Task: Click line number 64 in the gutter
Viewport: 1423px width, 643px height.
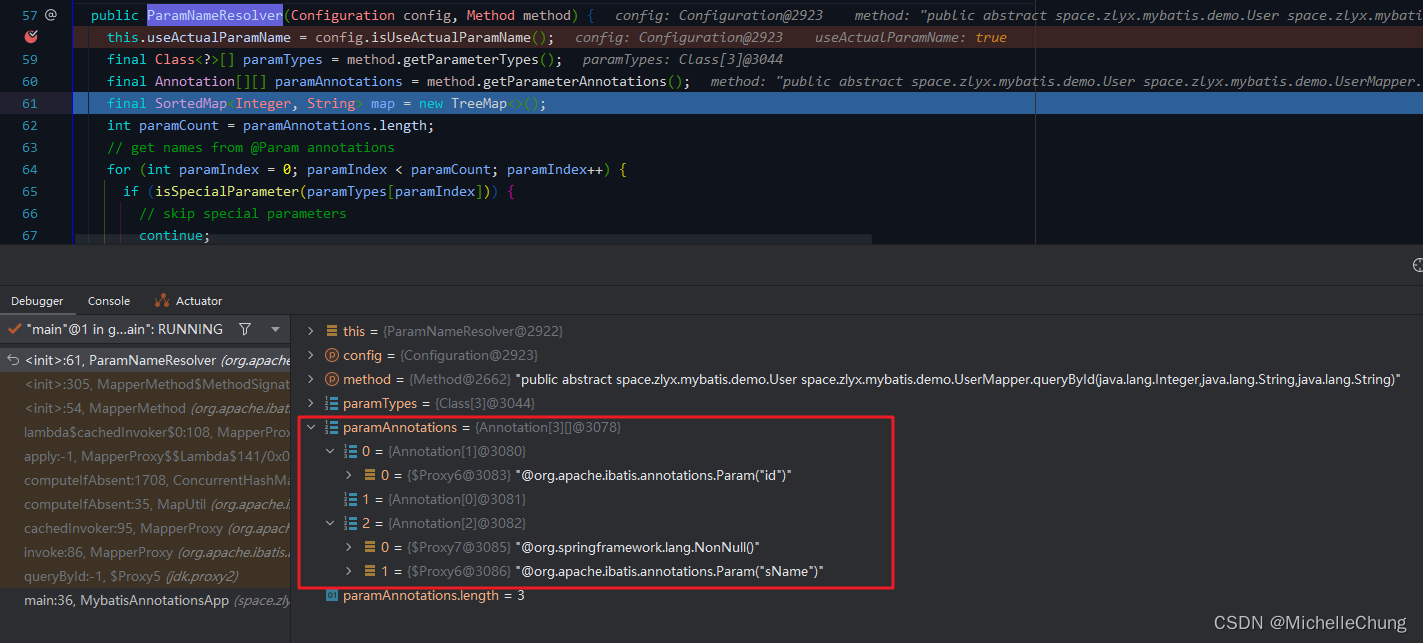Action: pyautogui.click(x=29, y=169)
